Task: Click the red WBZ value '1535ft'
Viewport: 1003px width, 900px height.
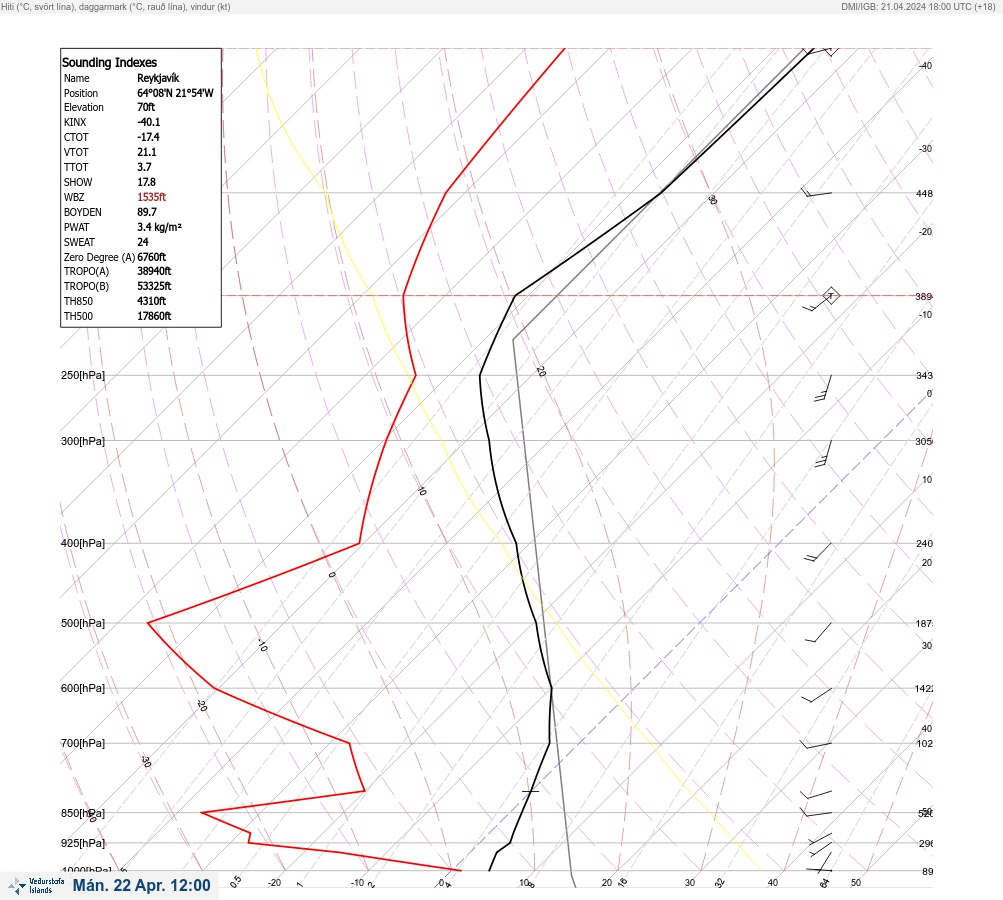Action: [152, 197]
